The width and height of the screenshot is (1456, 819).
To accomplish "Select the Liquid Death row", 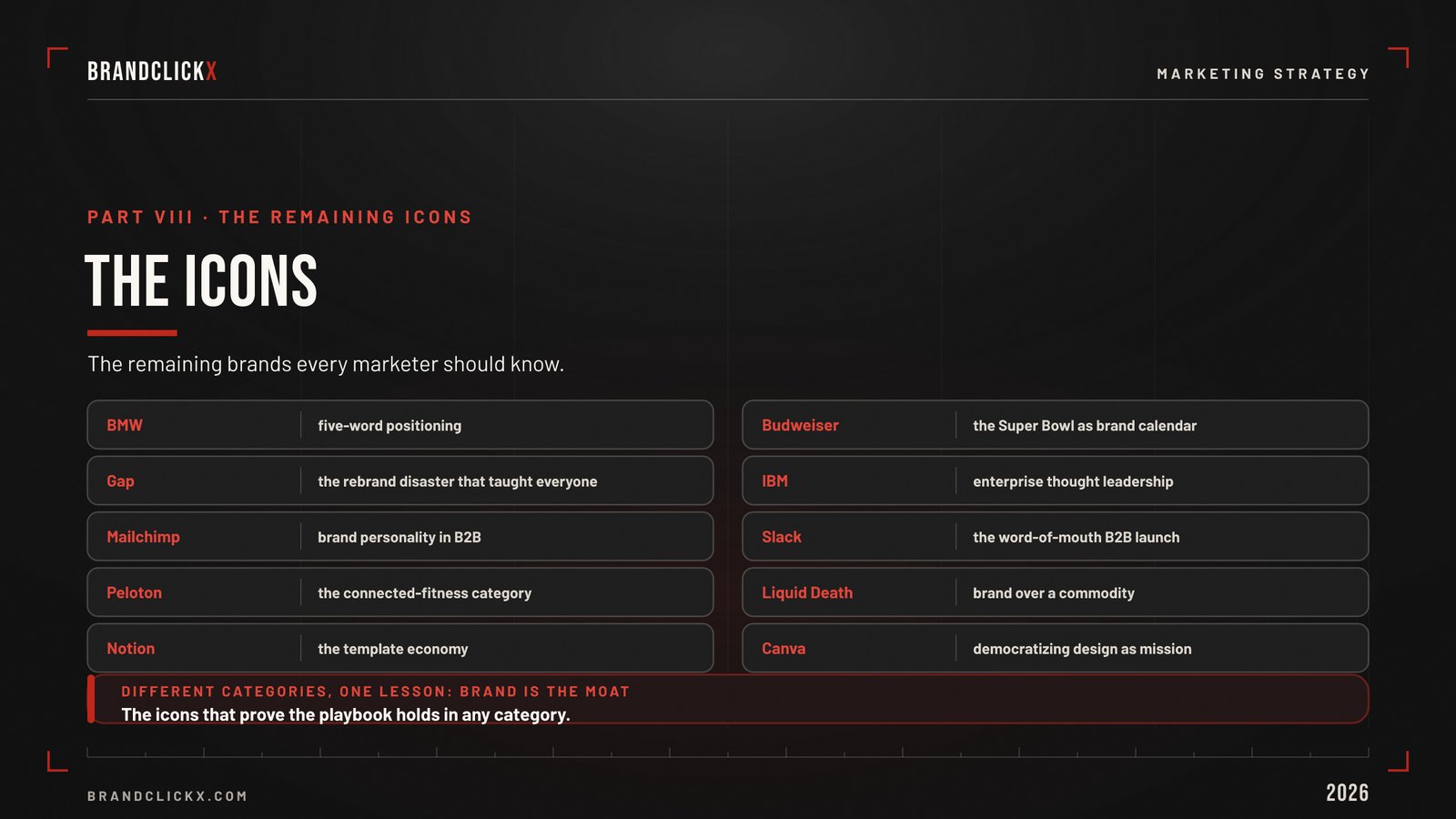I will [1056, 592].
